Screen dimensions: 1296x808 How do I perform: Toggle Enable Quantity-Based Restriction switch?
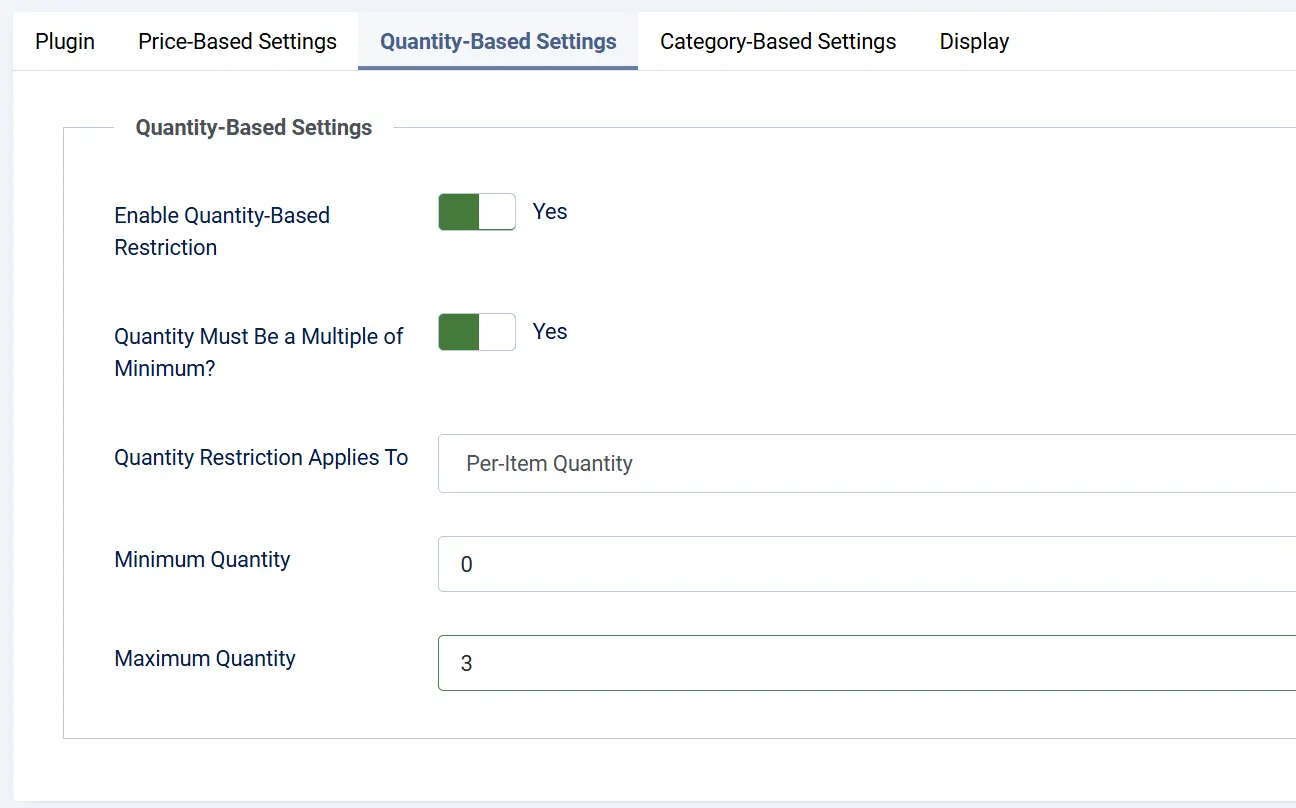click(x=477, y=212)
